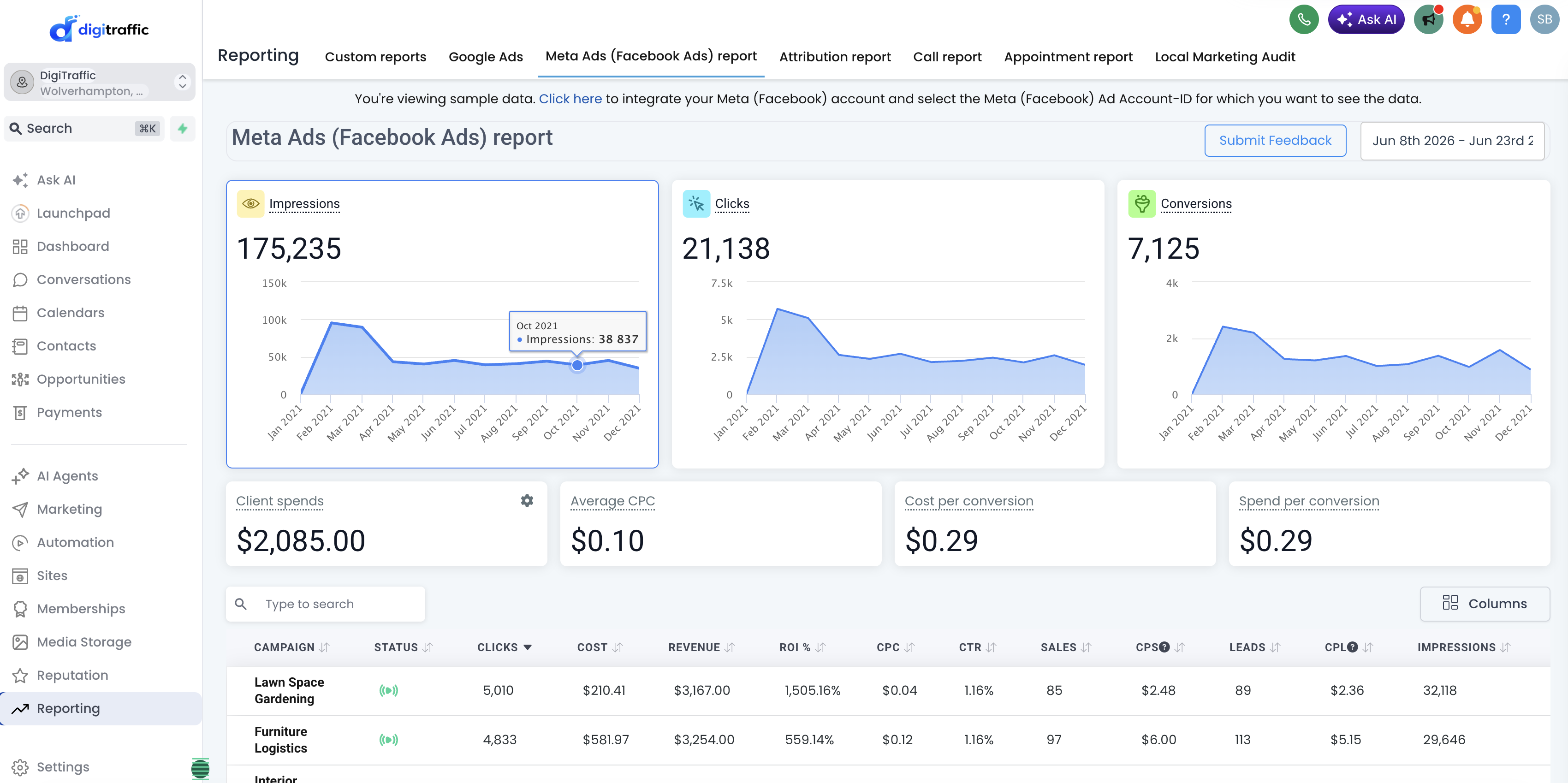1568x783 pixels.
Task: Click the Impressions eye icon
Action: click(250, 204)
